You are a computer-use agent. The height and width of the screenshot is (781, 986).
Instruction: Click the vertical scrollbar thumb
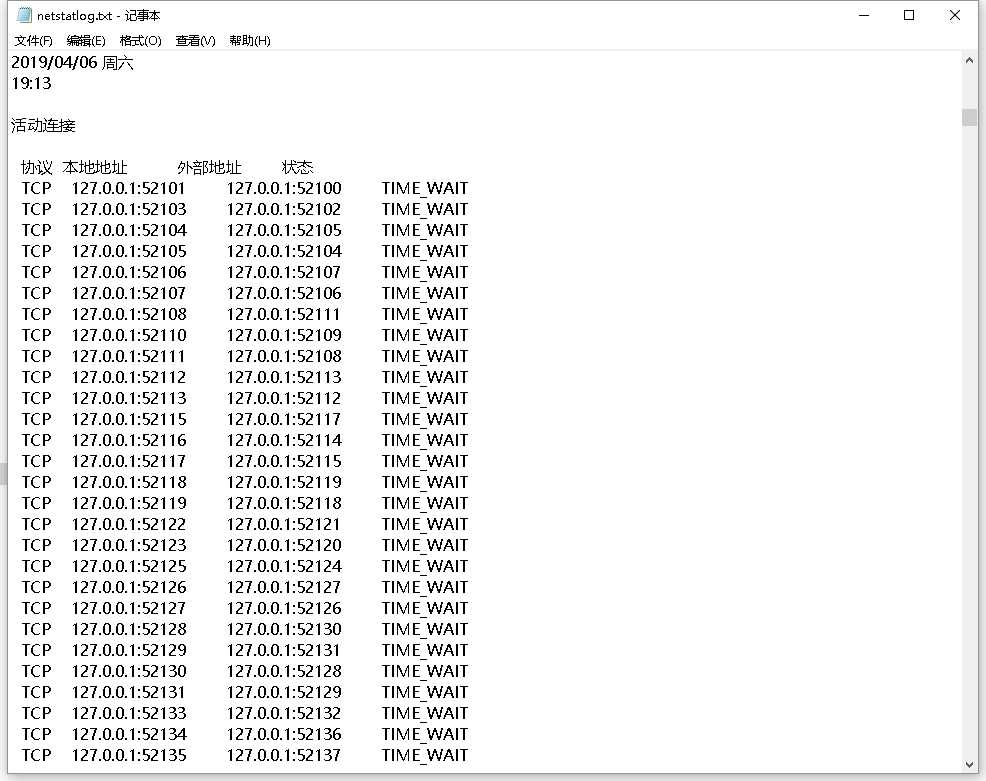(969, 118)
